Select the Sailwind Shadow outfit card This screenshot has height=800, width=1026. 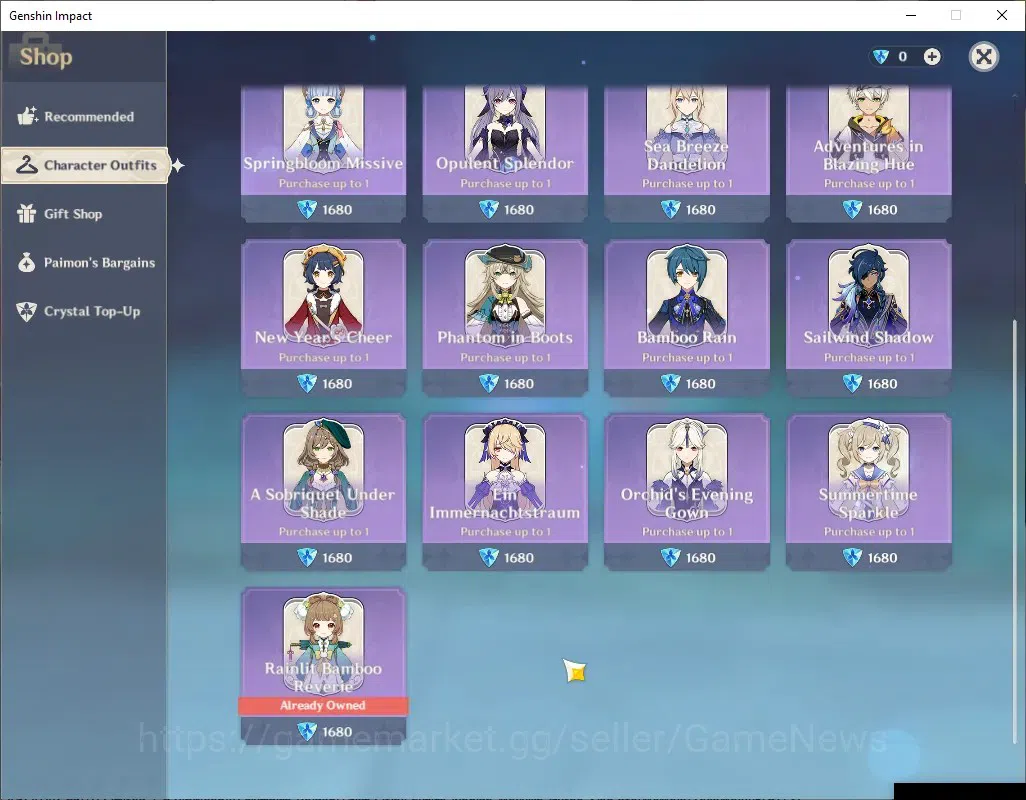pyautogui.click(x=868, y=317)
